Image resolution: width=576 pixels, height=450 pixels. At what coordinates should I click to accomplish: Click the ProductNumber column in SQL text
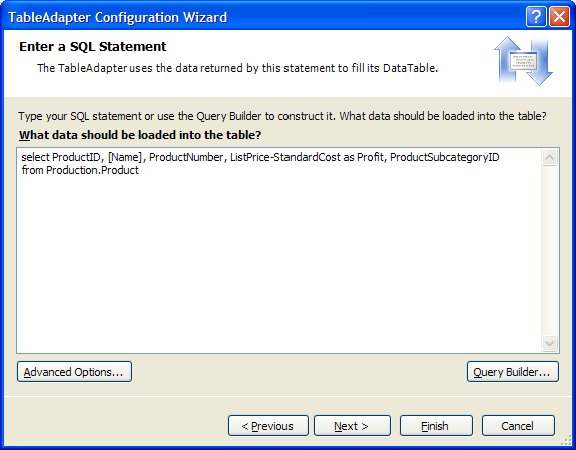(x=186, y=157)
